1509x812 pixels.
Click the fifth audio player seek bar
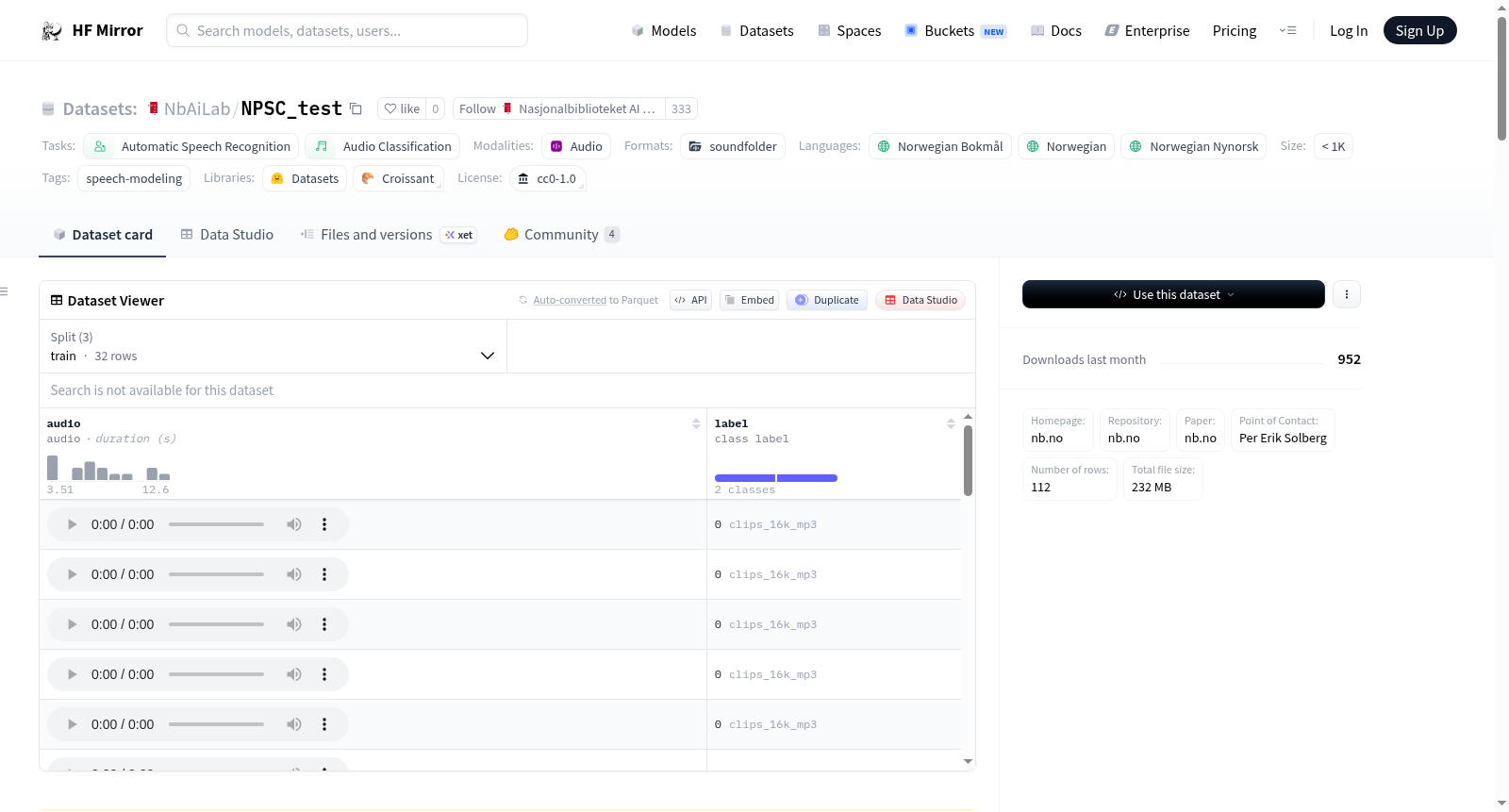click(x=216, y=724)
